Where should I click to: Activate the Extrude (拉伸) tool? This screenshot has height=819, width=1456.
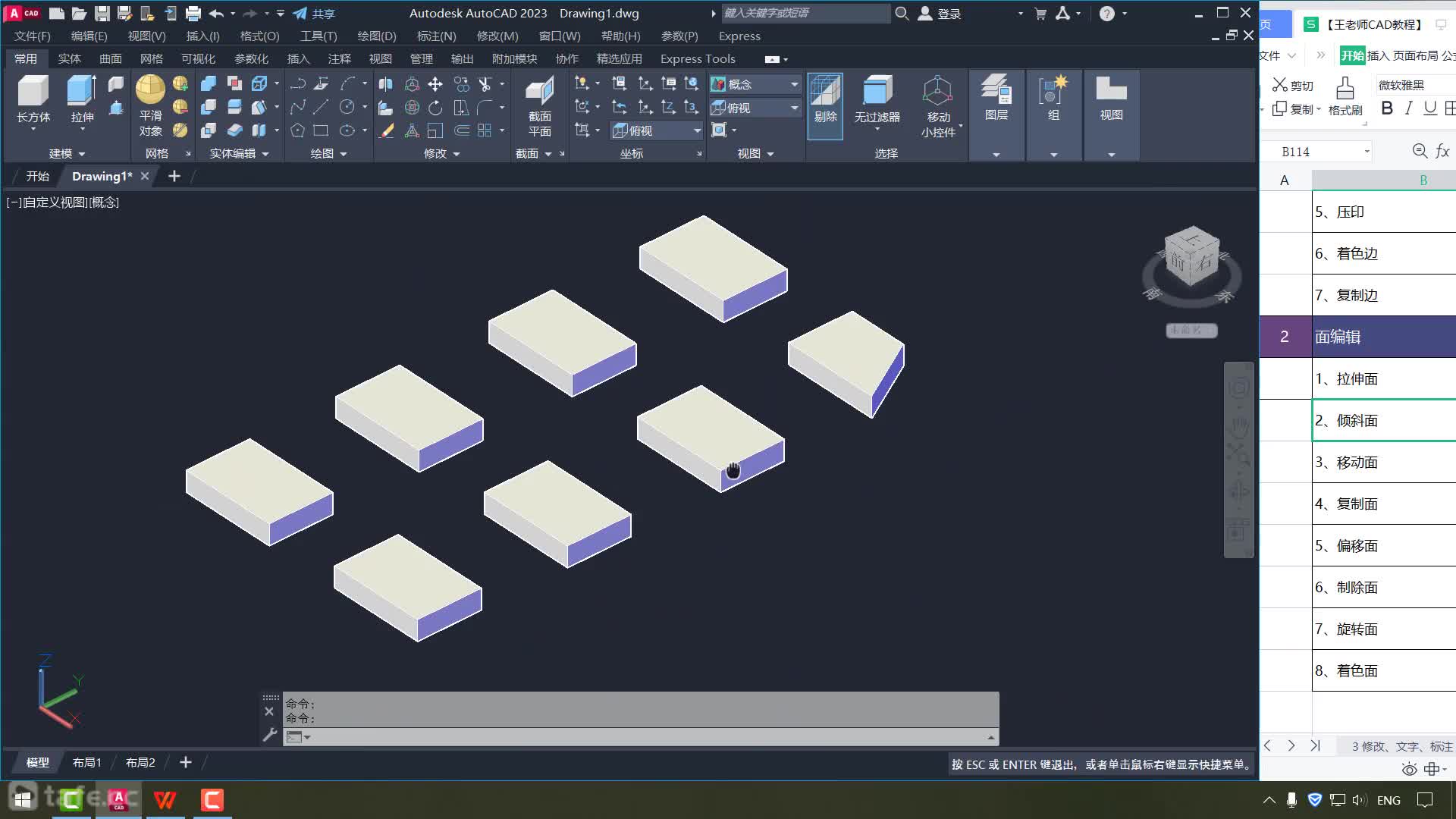coord(81,92)
